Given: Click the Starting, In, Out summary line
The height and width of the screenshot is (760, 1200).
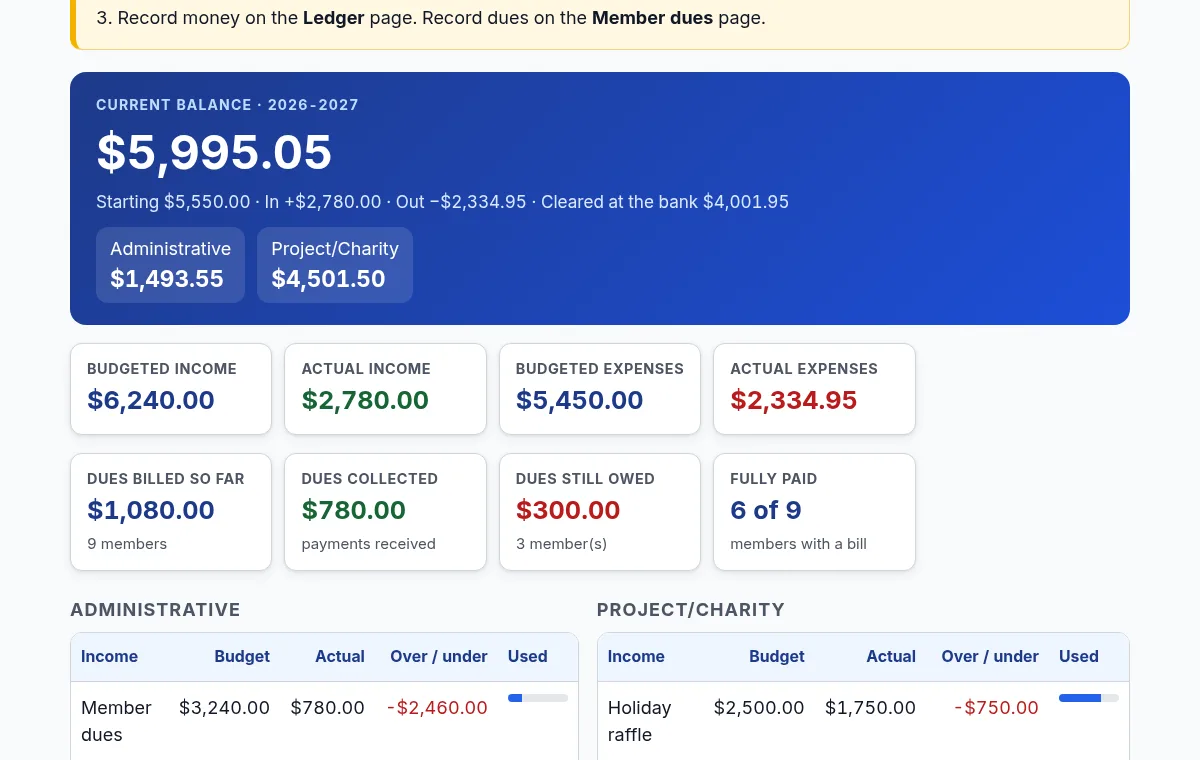Looking at the screenshot, I should pos(442,202).
